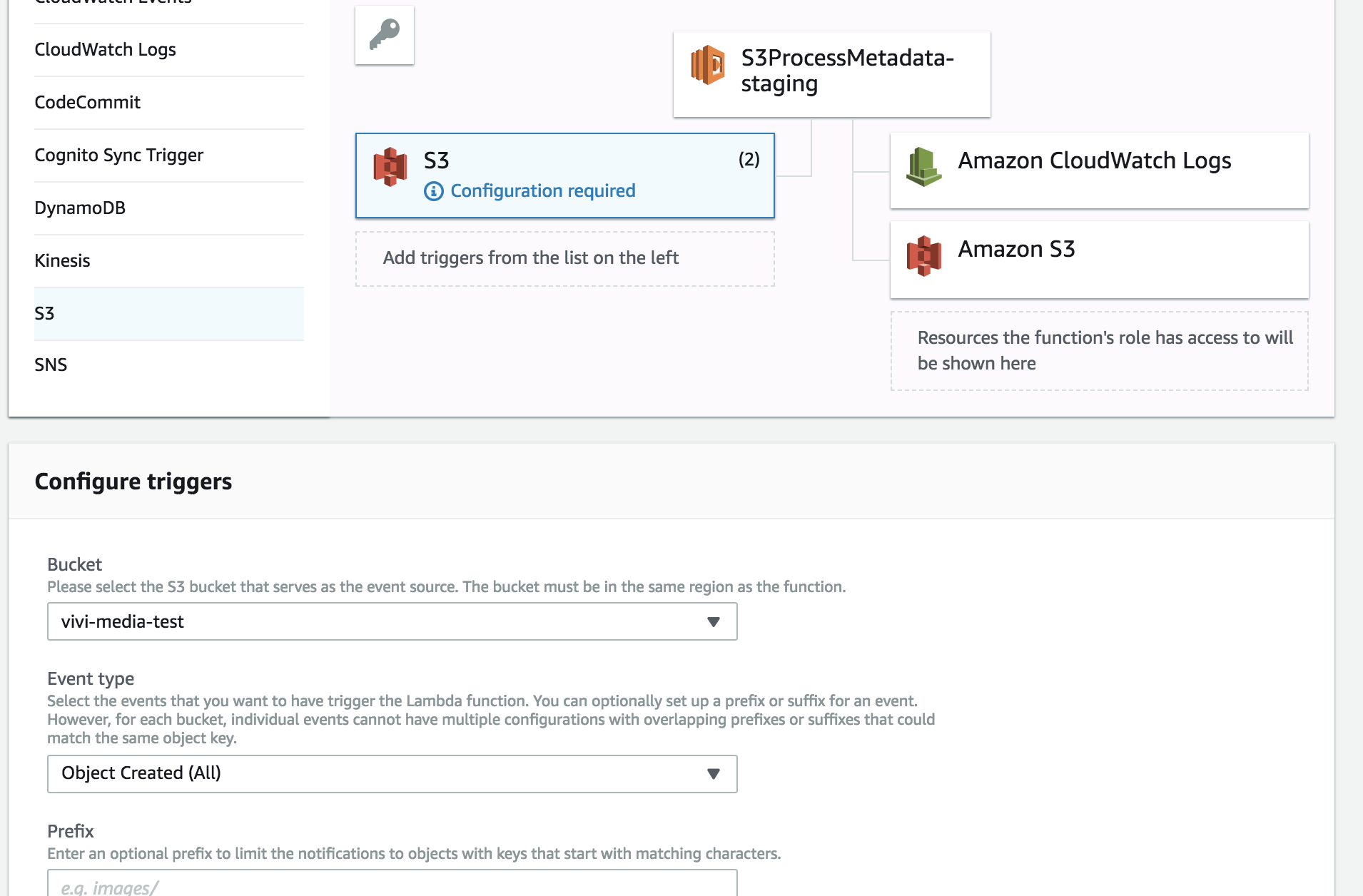Image resolution: width=1363 pixels, height=896 pixels.
Task: Choose DynamoDB as a trigger
Action: coord(80,208)
